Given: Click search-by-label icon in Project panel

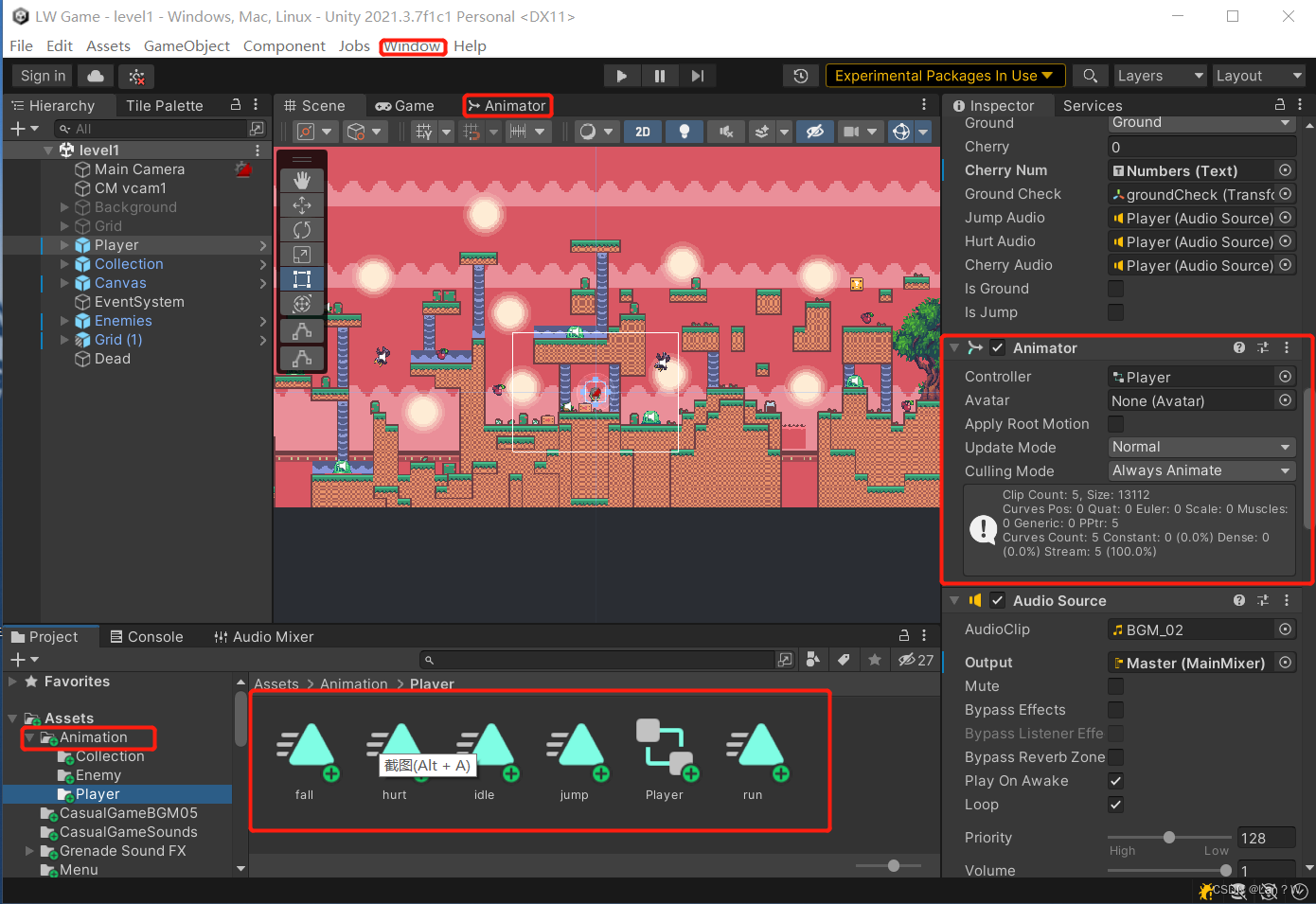Looking at the screenshot, I should (844, 660).
